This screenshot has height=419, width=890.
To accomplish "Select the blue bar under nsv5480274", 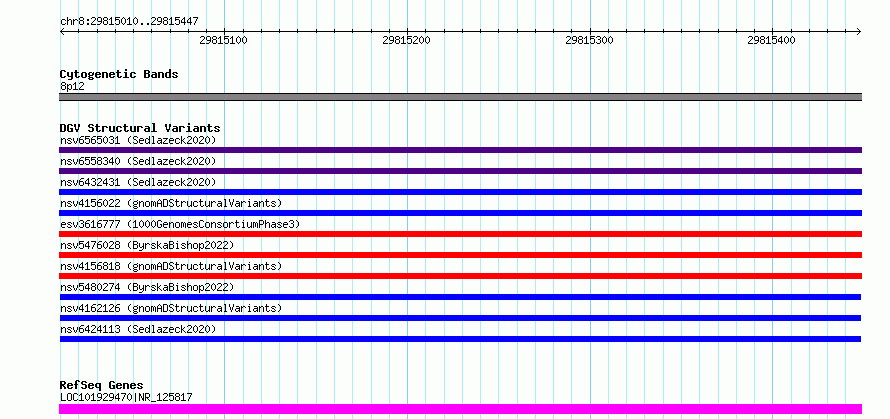I will point(460,297).
